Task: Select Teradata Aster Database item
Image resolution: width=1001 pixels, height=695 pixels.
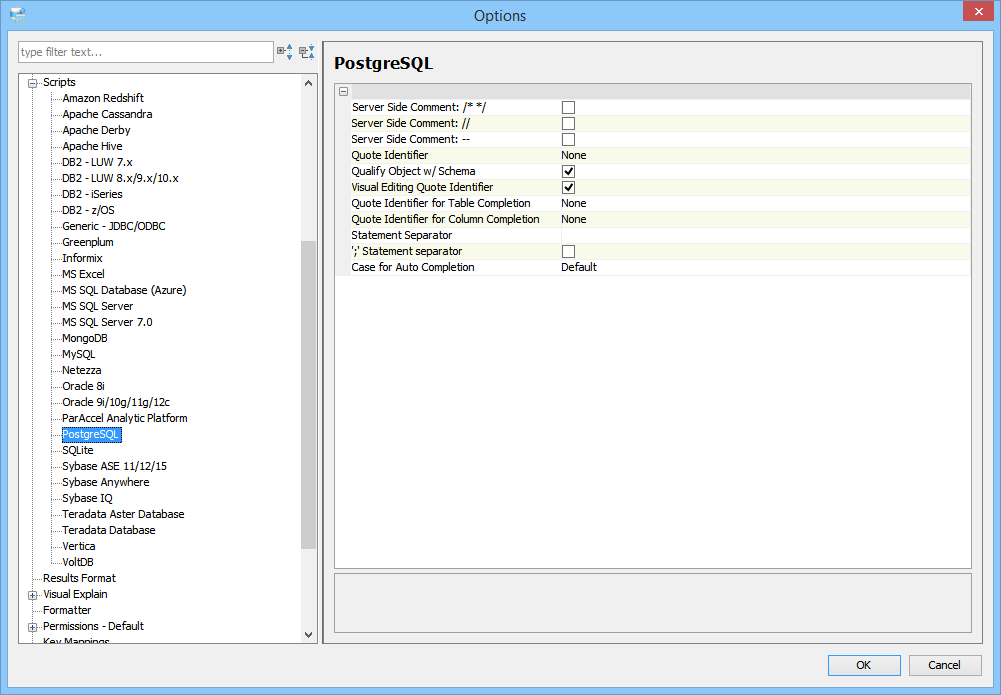Action: pos(123,514)
